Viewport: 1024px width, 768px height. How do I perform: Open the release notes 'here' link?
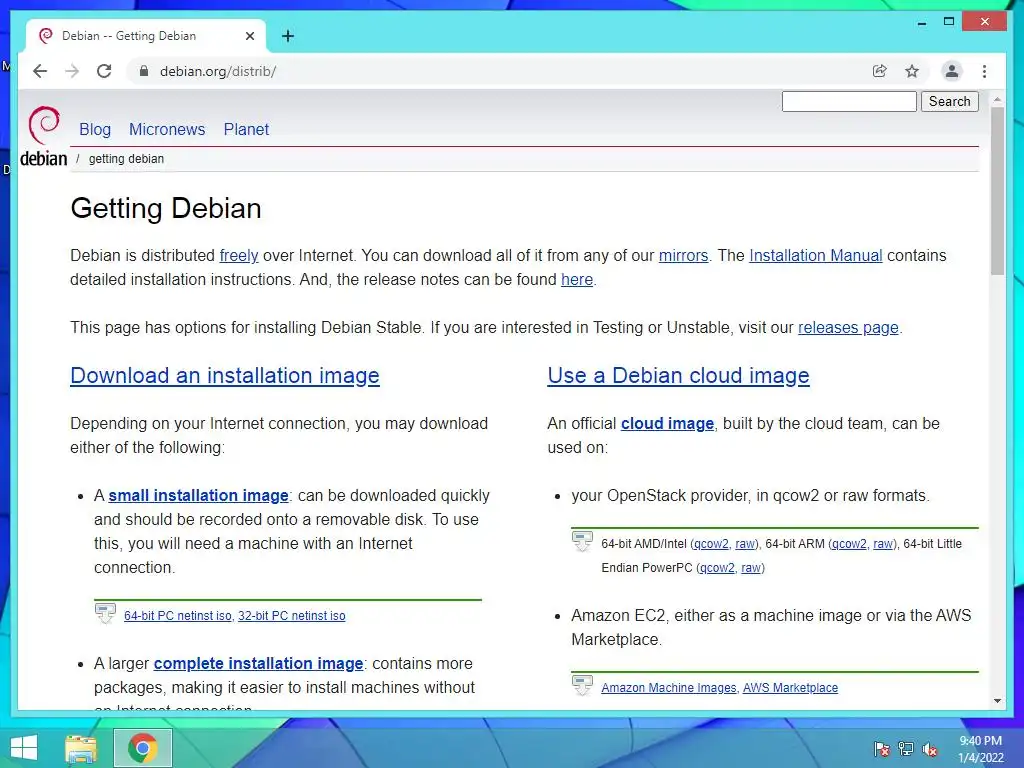pos(577,280)
